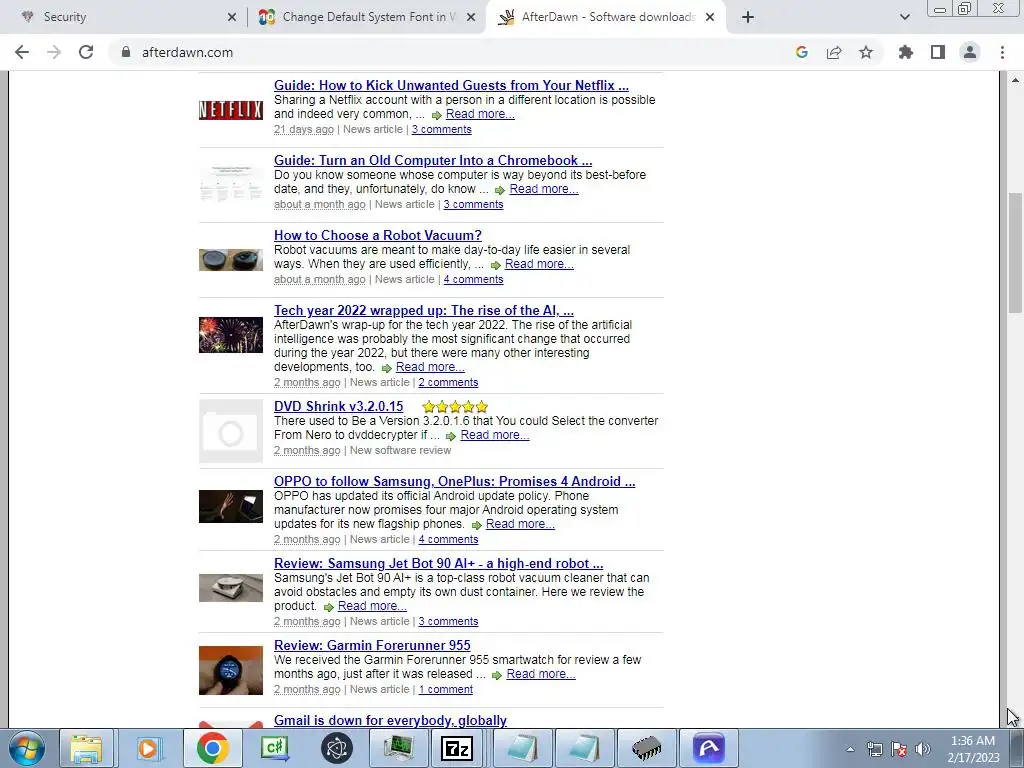
Task: Open Chrome three-dot menu
Action: (x=1002, y=52)
